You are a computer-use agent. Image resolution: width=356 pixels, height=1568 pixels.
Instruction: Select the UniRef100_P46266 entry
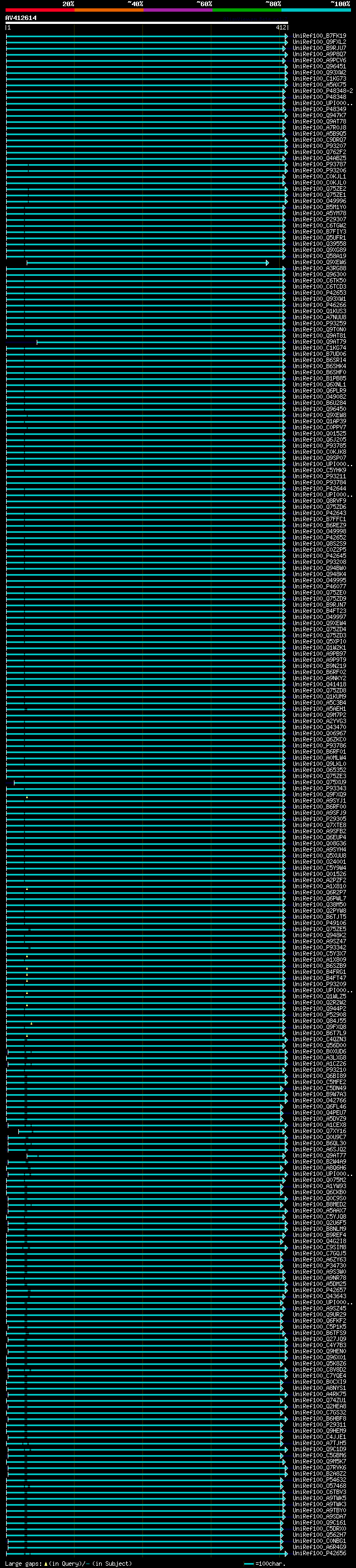click(319, 305)
